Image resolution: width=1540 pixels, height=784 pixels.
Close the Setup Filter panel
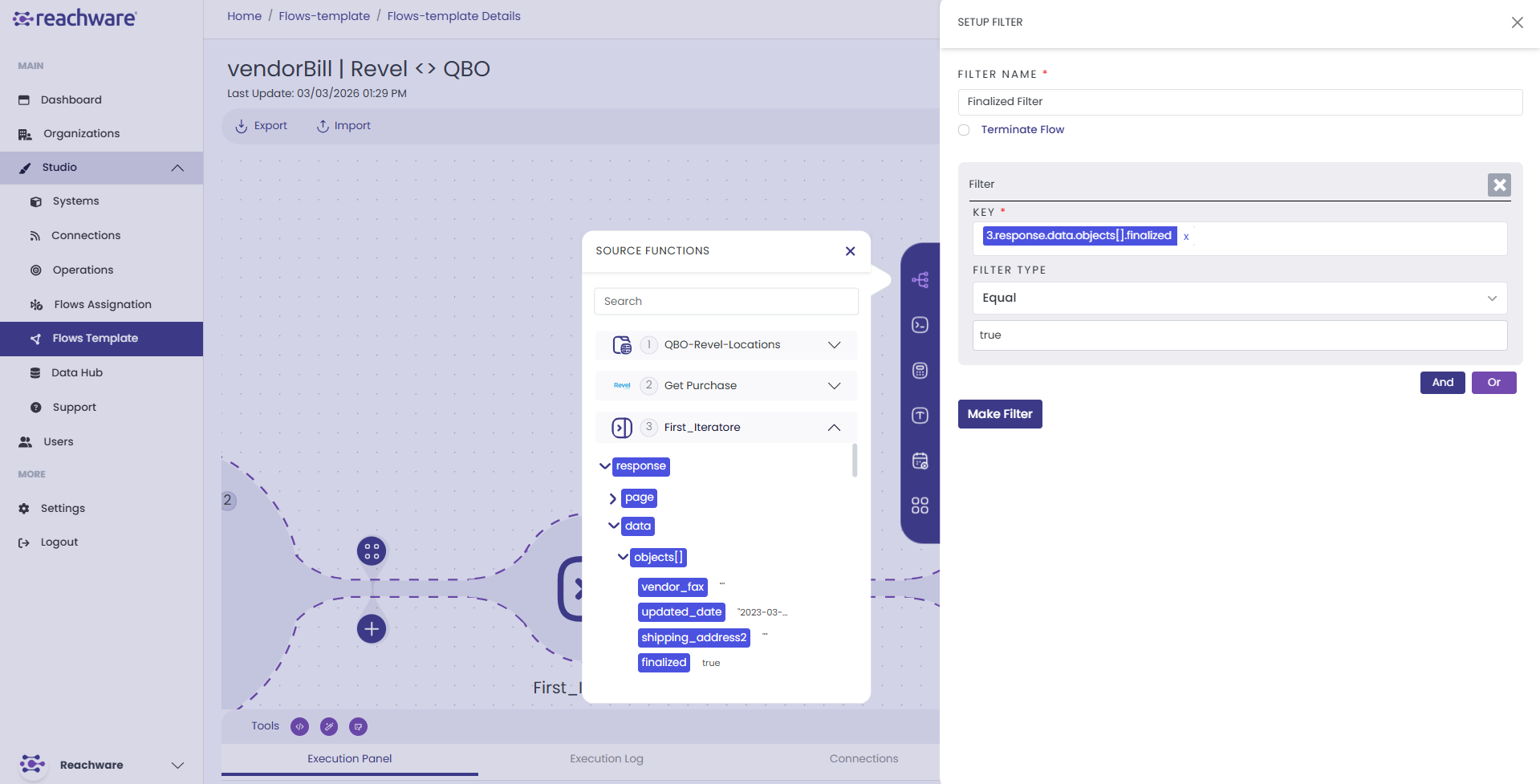pyautogui.click(x=1517, y=22)
